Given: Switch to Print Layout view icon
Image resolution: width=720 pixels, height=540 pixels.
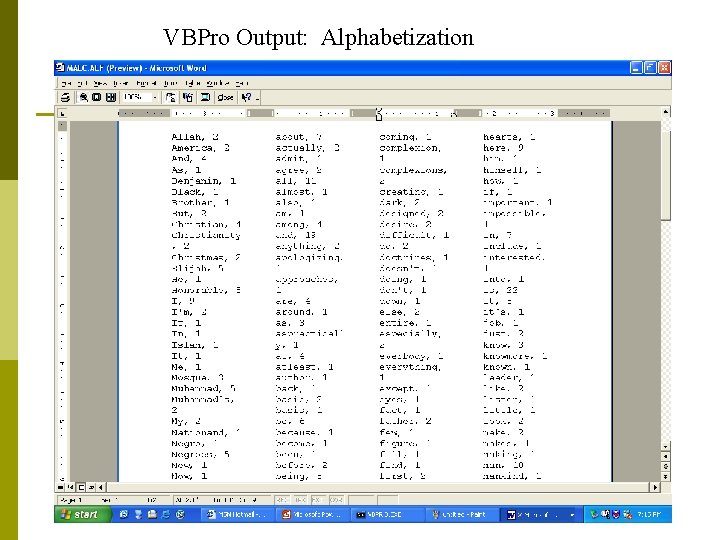Looking at the screenshot, I should tap(81, 487).
